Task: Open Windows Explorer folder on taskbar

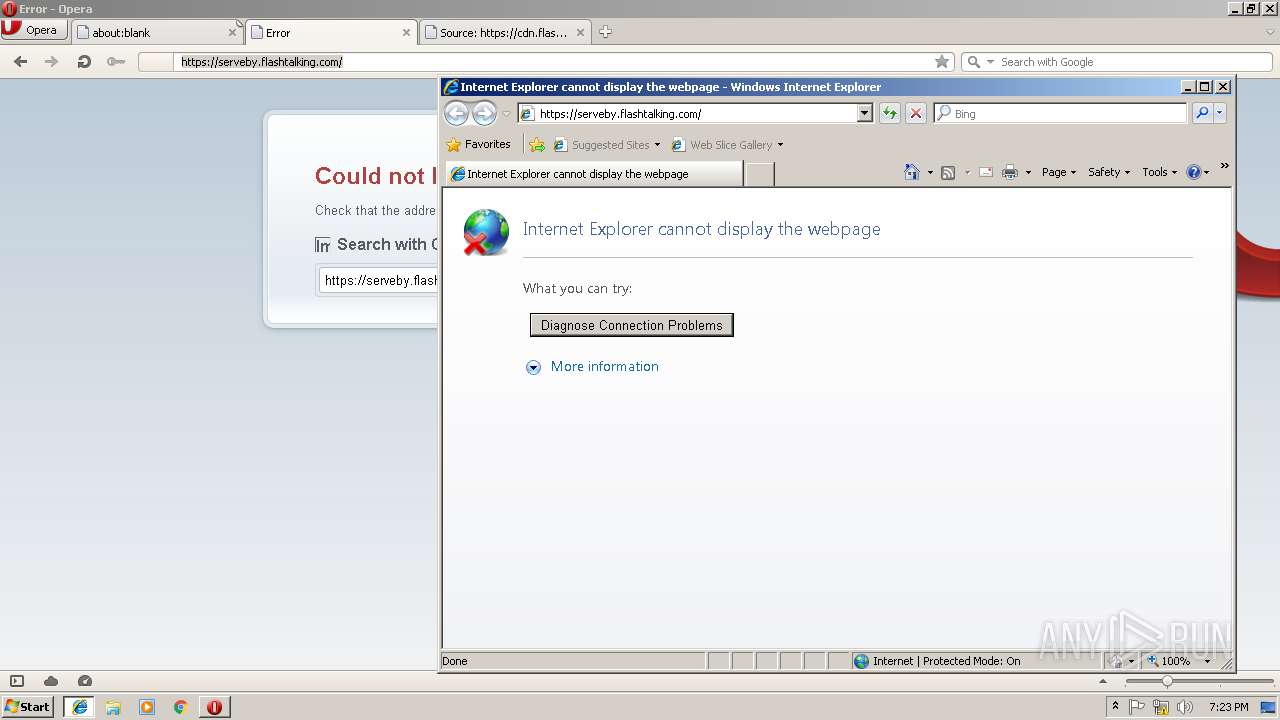Action: (x=113, y=707)
